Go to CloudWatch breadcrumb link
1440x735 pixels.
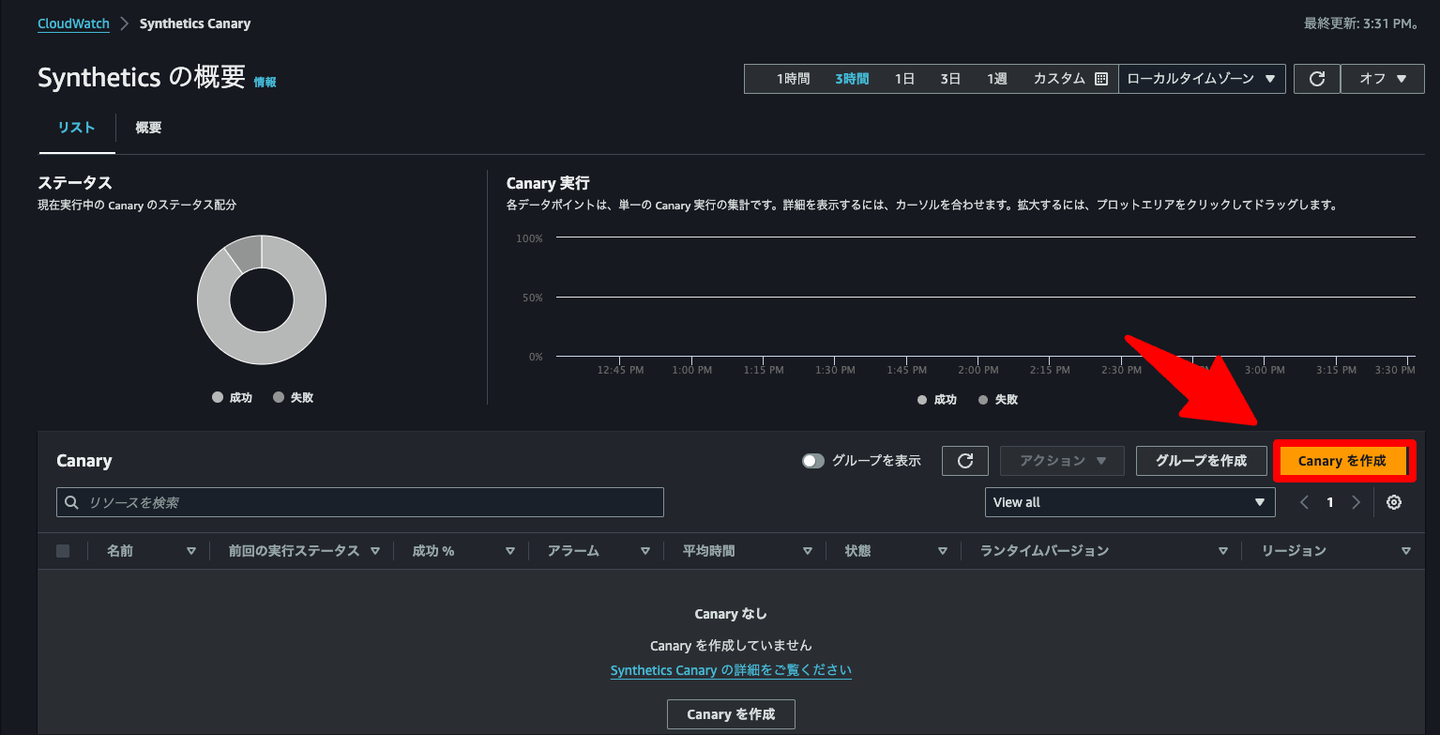pos(74,23)
